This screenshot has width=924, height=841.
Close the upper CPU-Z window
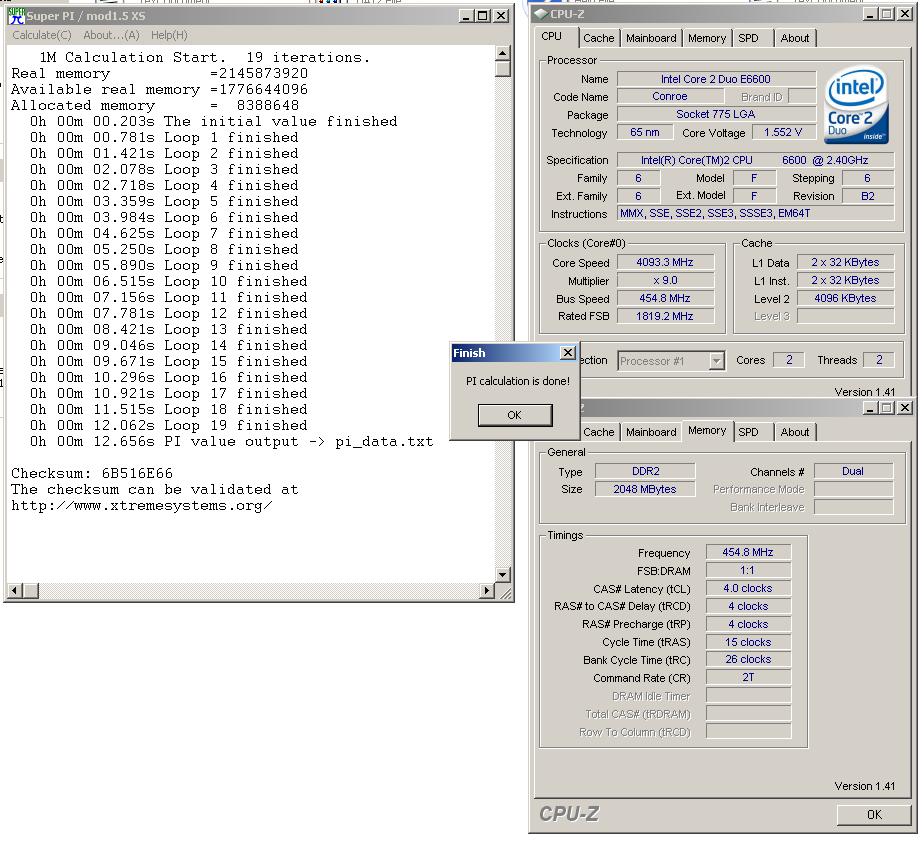point(905,14)
